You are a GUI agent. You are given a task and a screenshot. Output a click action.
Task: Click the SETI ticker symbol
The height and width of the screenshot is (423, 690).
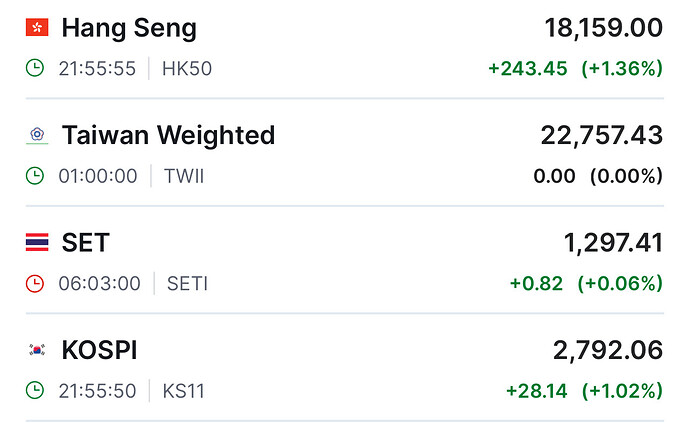186,284
